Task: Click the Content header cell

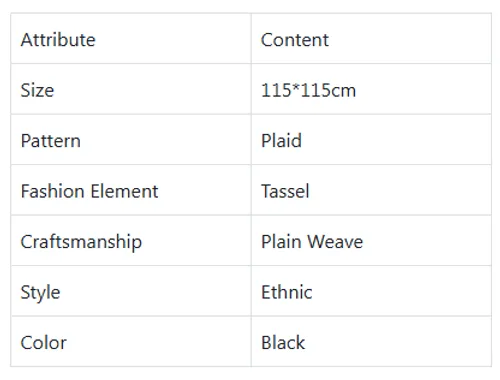Action: tap(371, 38)
